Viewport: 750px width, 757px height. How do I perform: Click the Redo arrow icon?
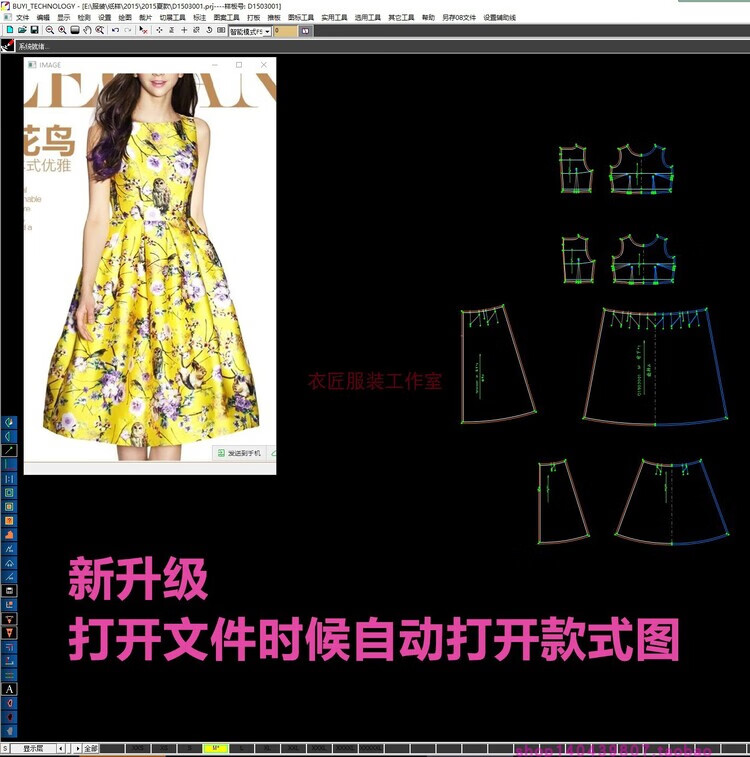(x=127, y=30)
